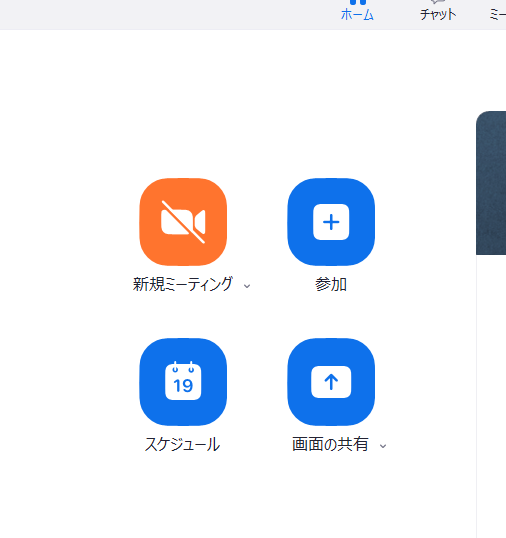The image size is (506, 538).
Task: Expand the 画面の共有 dropdown chevron
Action: click(383, 446)
